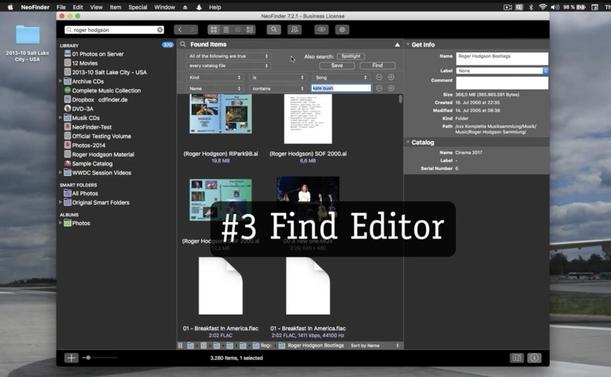Open the View menu

point(96,7)
